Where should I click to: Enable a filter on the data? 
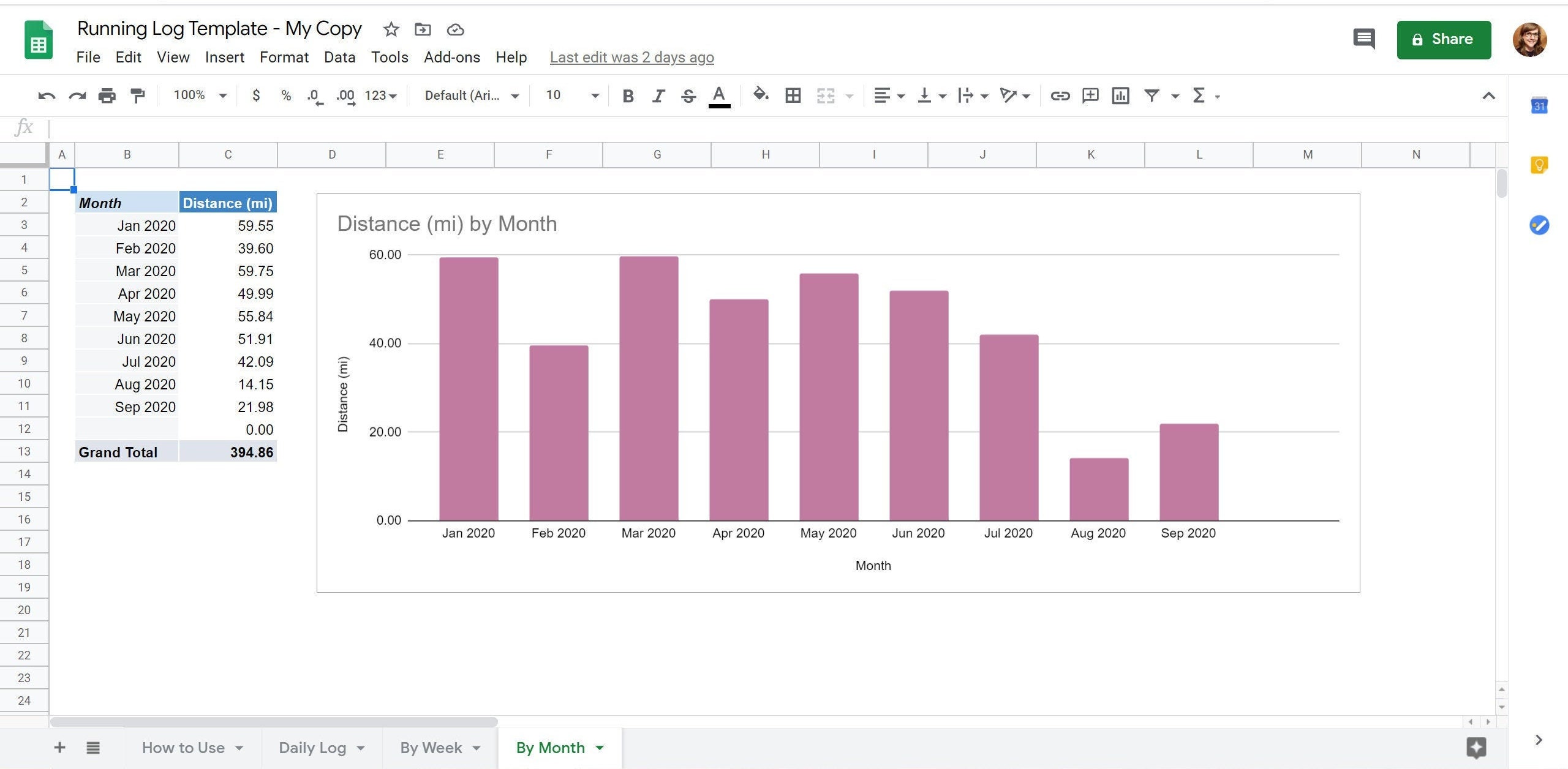[x=1152, y=96]
